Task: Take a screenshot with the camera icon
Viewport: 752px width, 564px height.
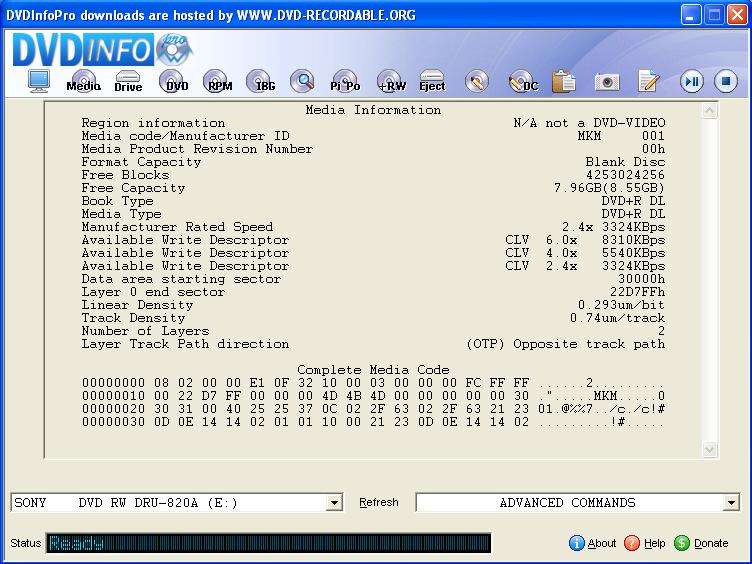Action: [x=607, y=82]
